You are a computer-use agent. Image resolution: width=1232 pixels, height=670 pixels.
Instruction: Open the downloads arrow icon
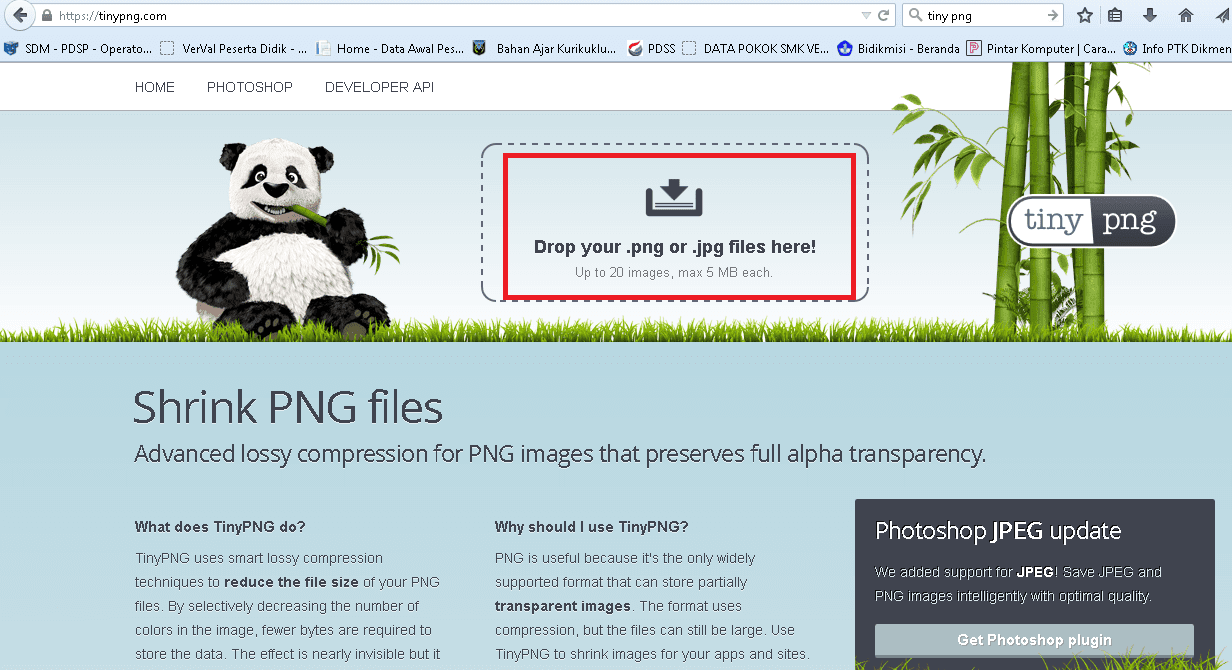1150,16
